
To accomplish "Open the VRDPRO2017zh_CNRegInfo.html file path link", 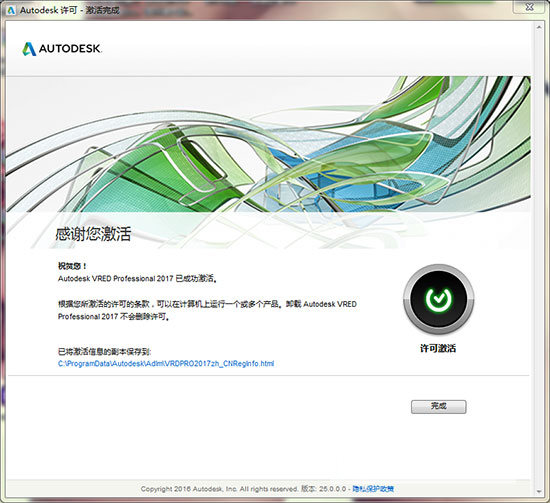I will coord(166,363).
